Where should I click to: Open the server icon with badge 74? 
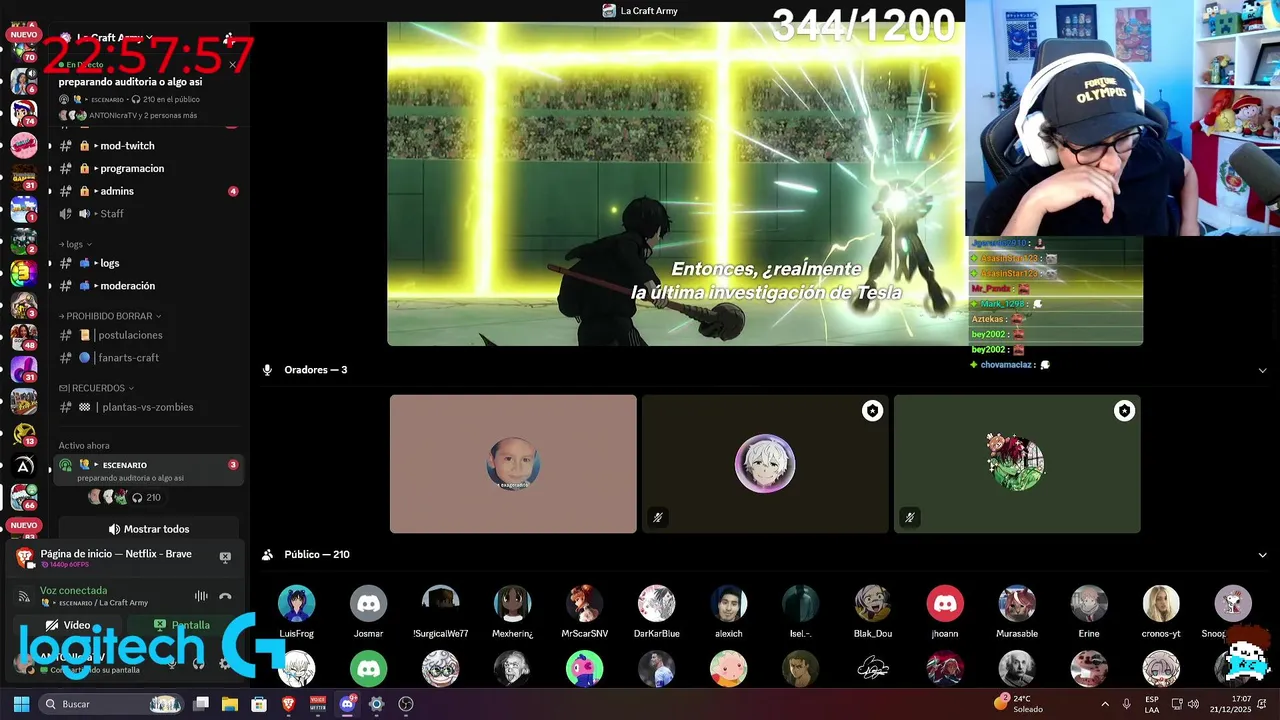point(23,112)
